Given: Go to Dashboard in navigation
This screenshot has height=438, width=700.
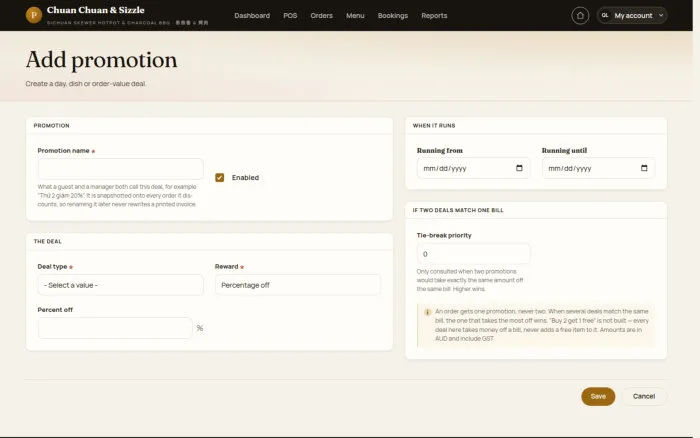Looking at the screenshot, I should click(x=252, y=16).
